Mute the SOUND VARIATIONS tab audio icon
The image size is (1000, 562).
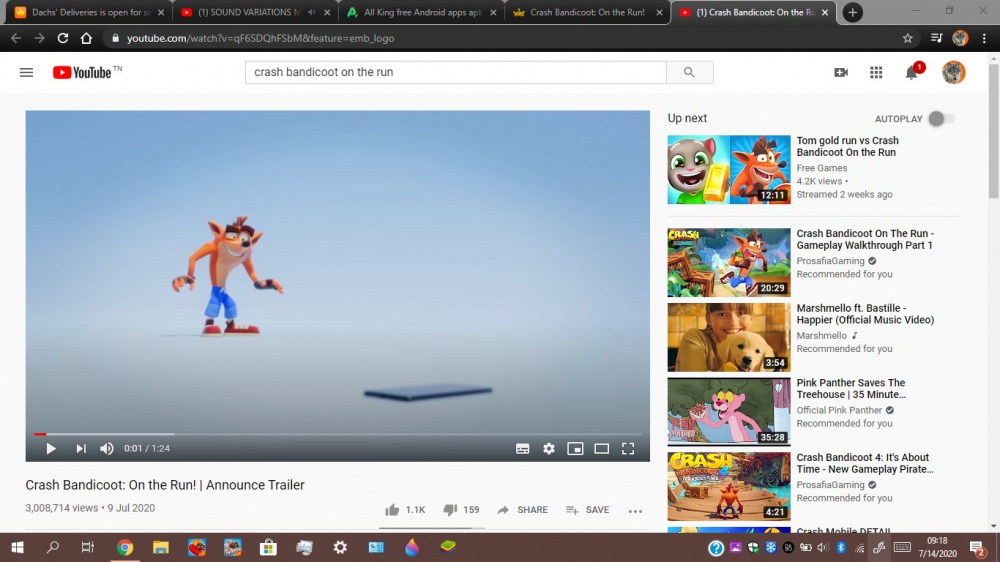[x=311, y=12]
